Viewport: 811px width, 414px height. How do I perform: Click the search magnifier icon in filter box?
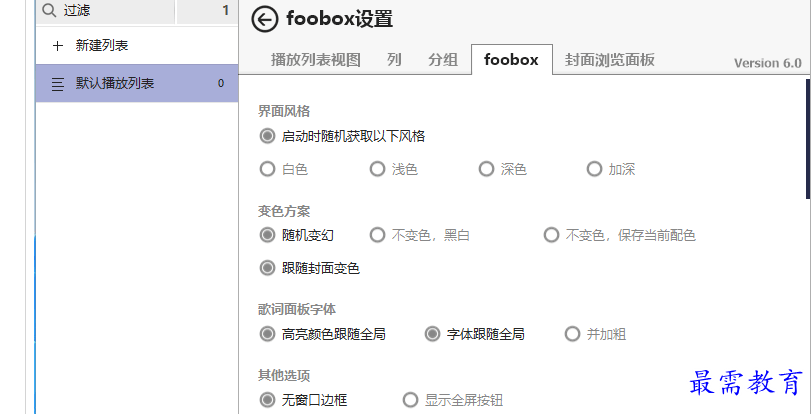pos(50,11)
